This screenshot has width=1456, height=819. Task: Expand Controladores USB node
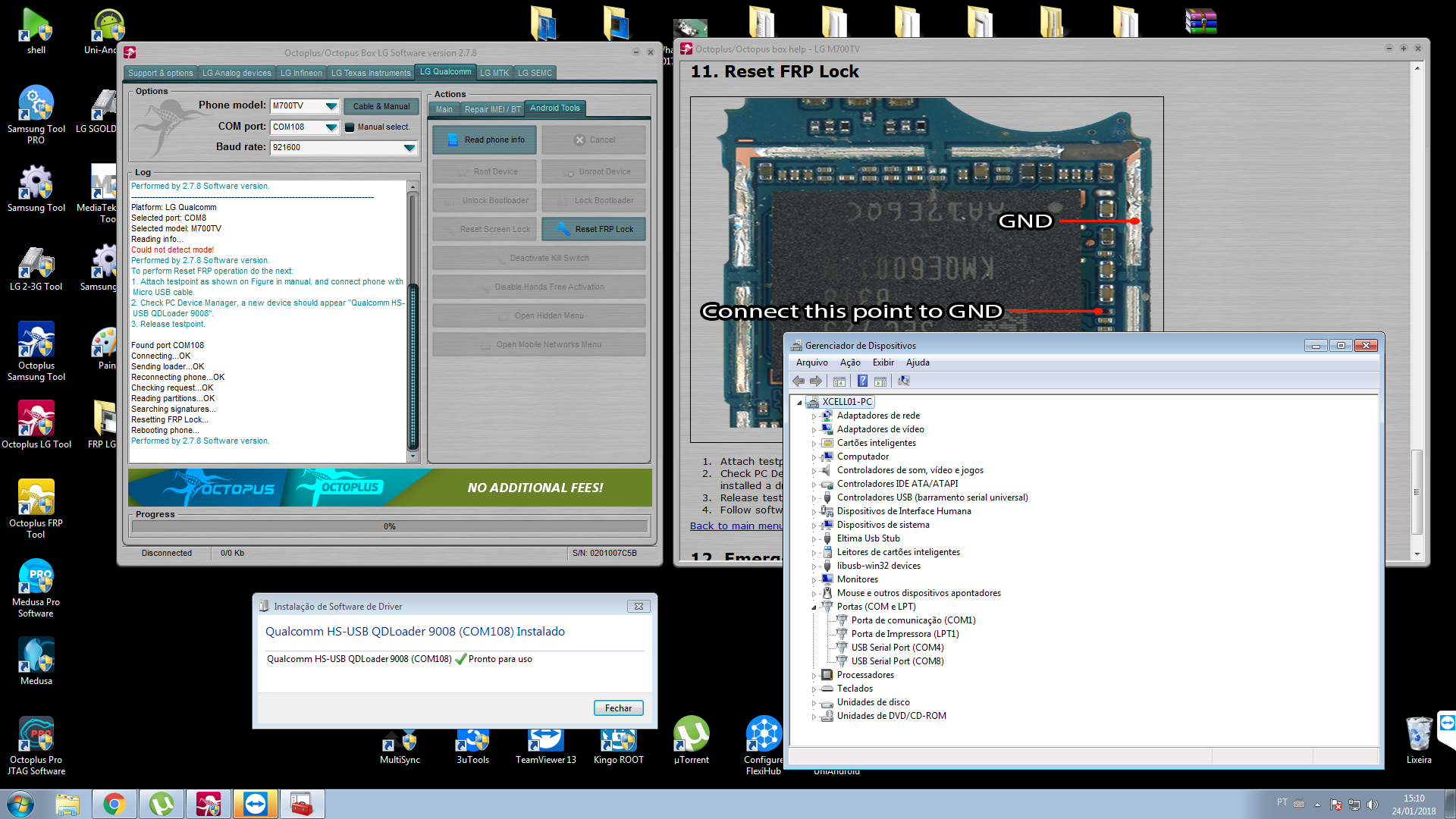click(814, 498)
